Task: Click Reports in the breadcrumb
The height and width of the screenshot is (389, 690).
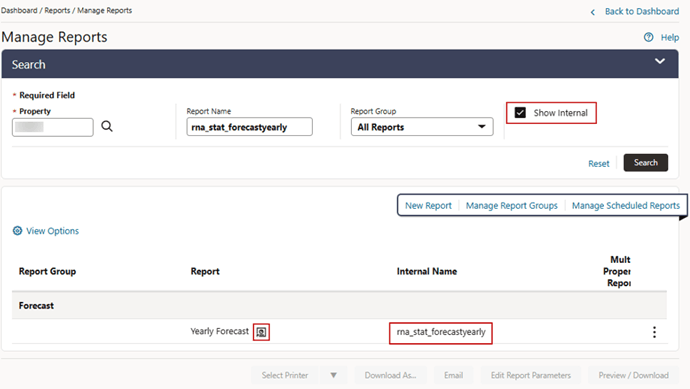Action: point(57,11)
